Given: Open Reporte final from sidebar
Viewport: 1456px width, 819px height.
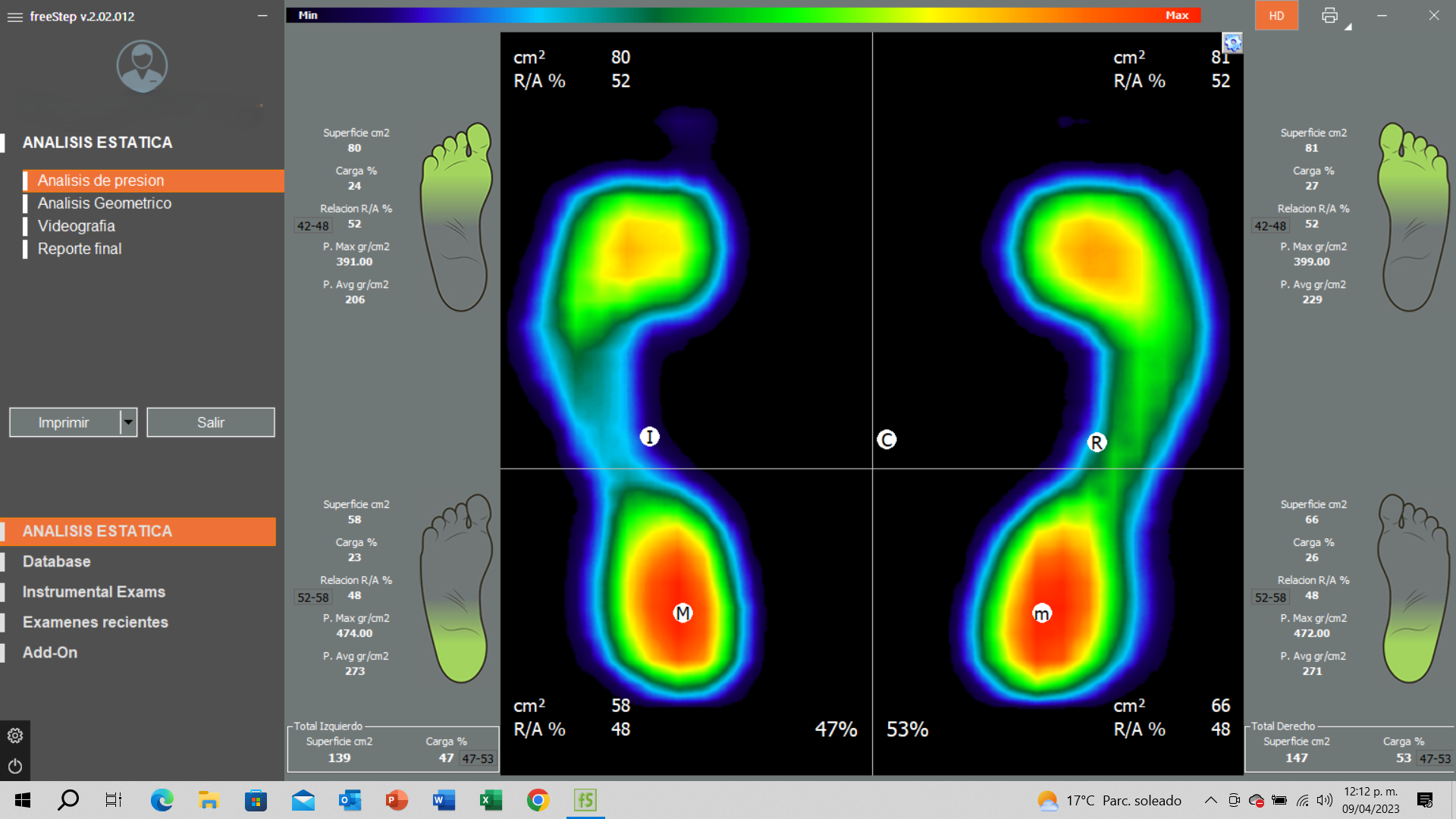Looking at the screenshot, I should pyautogui.click(x=80, y=249).
